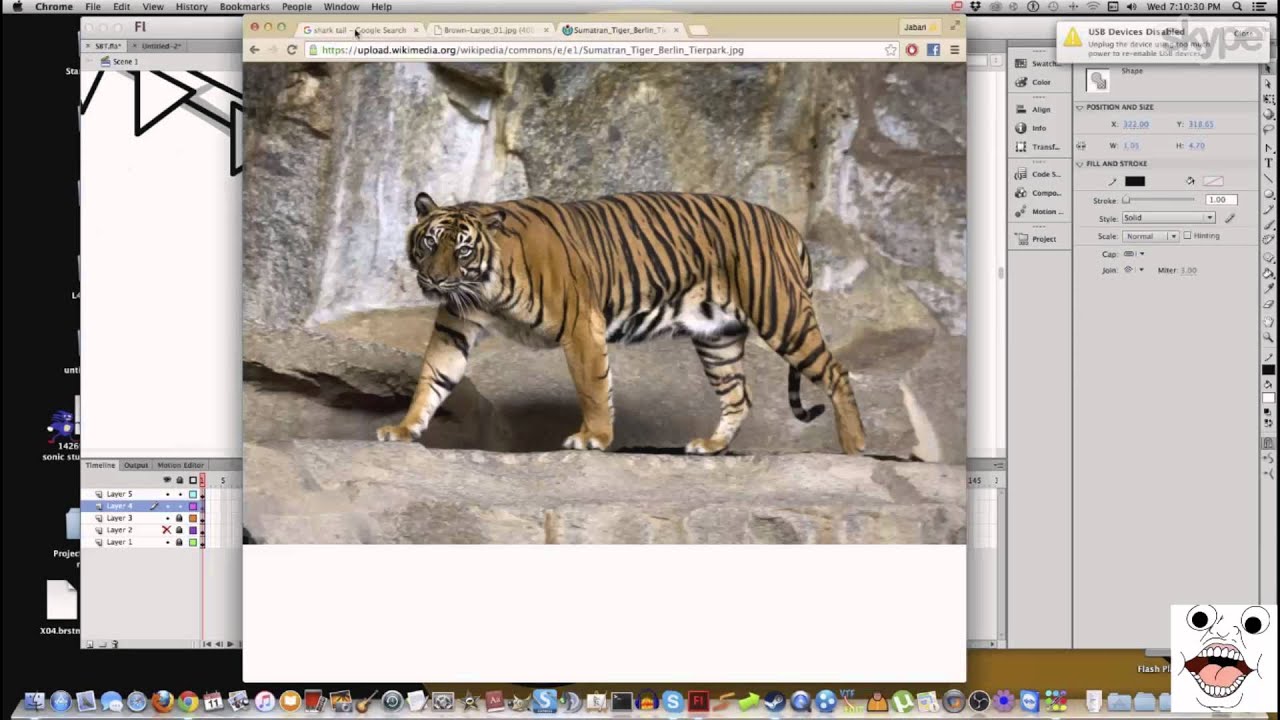
Task: Open the Color panel in Flash
Action: tap(1034, 82)
